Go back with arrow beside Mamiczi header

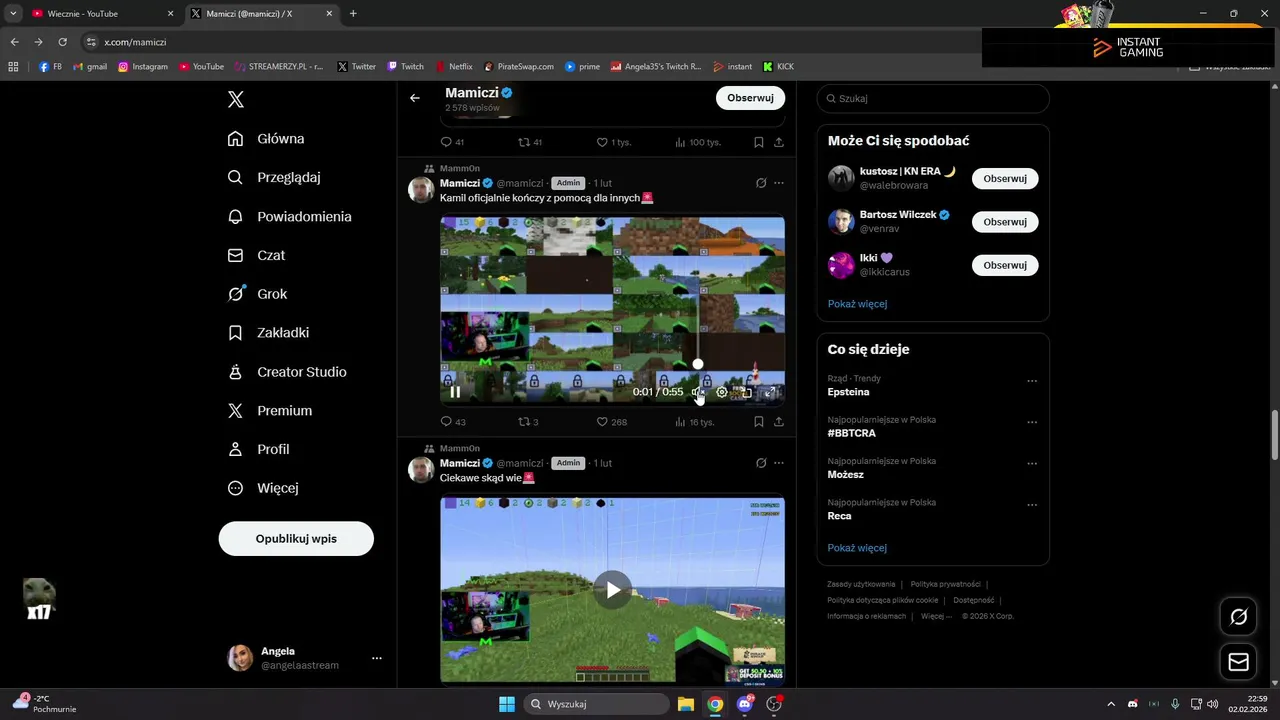415,98
